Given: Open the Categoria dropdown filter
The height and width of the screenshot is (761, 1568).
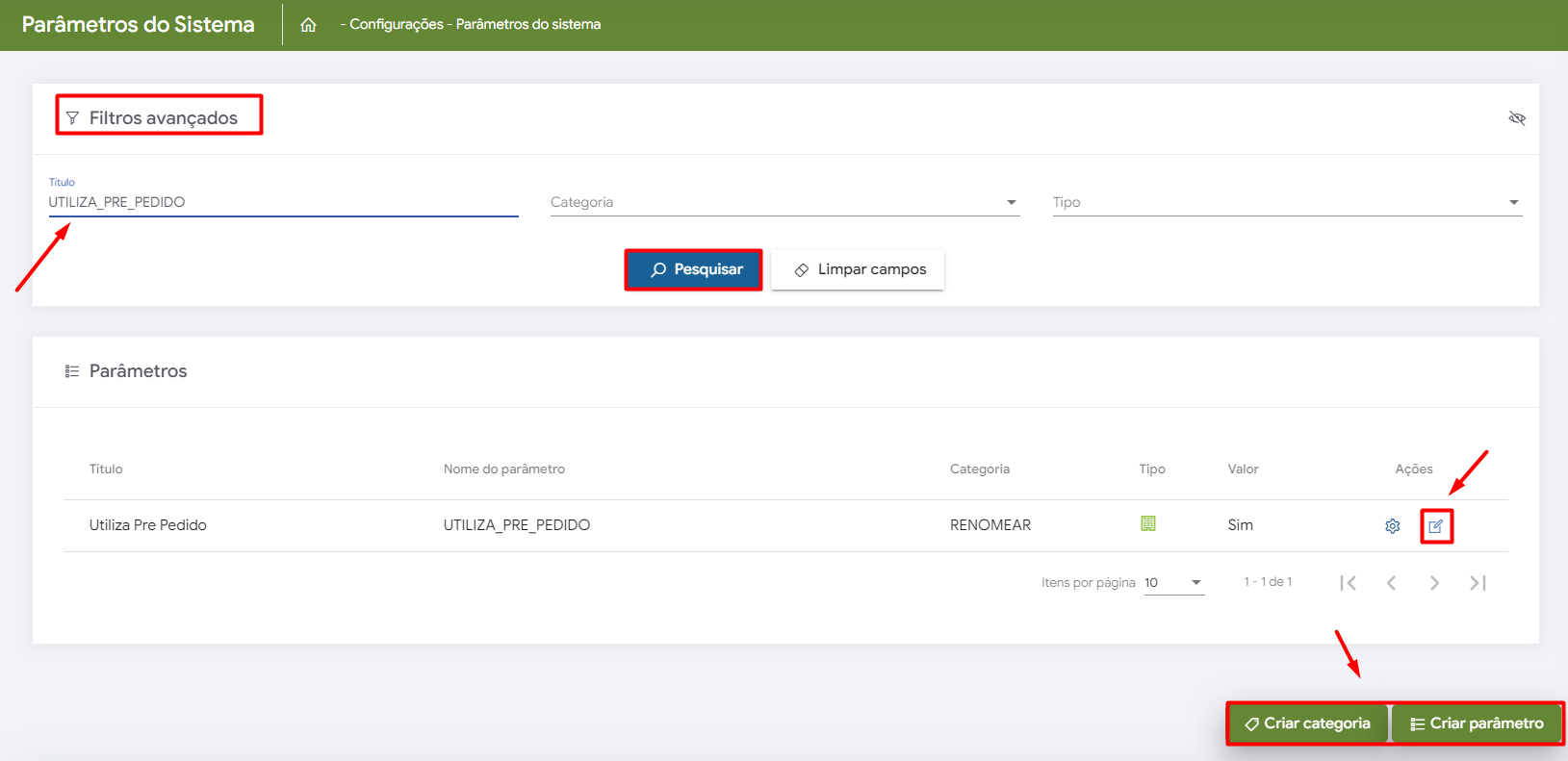Looking at the screenshot, I should coord(784,202).
